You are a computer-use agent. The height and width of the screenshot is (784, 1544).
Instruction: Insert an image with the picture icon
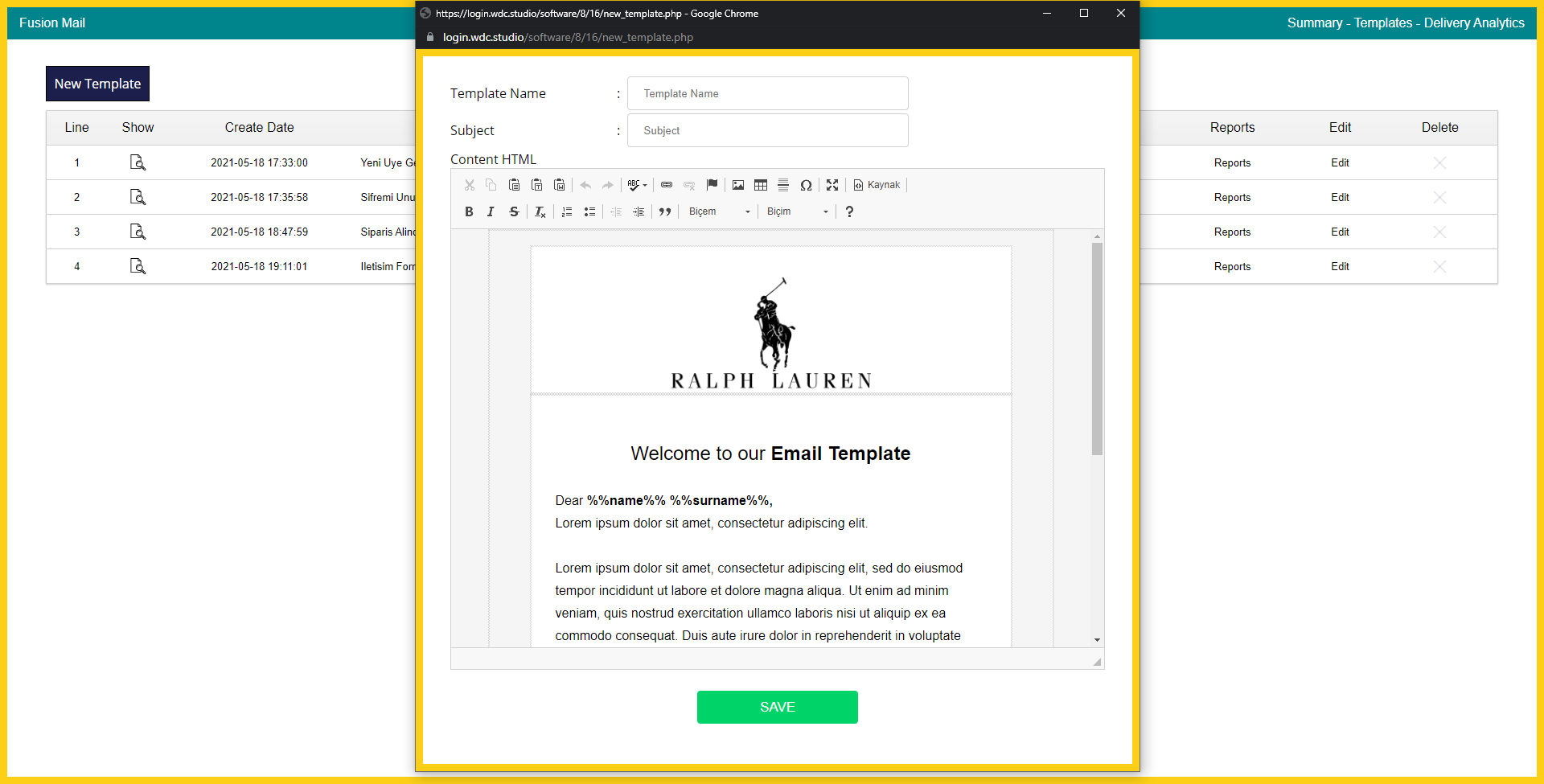pyautogui.click(x=738, y=185)
